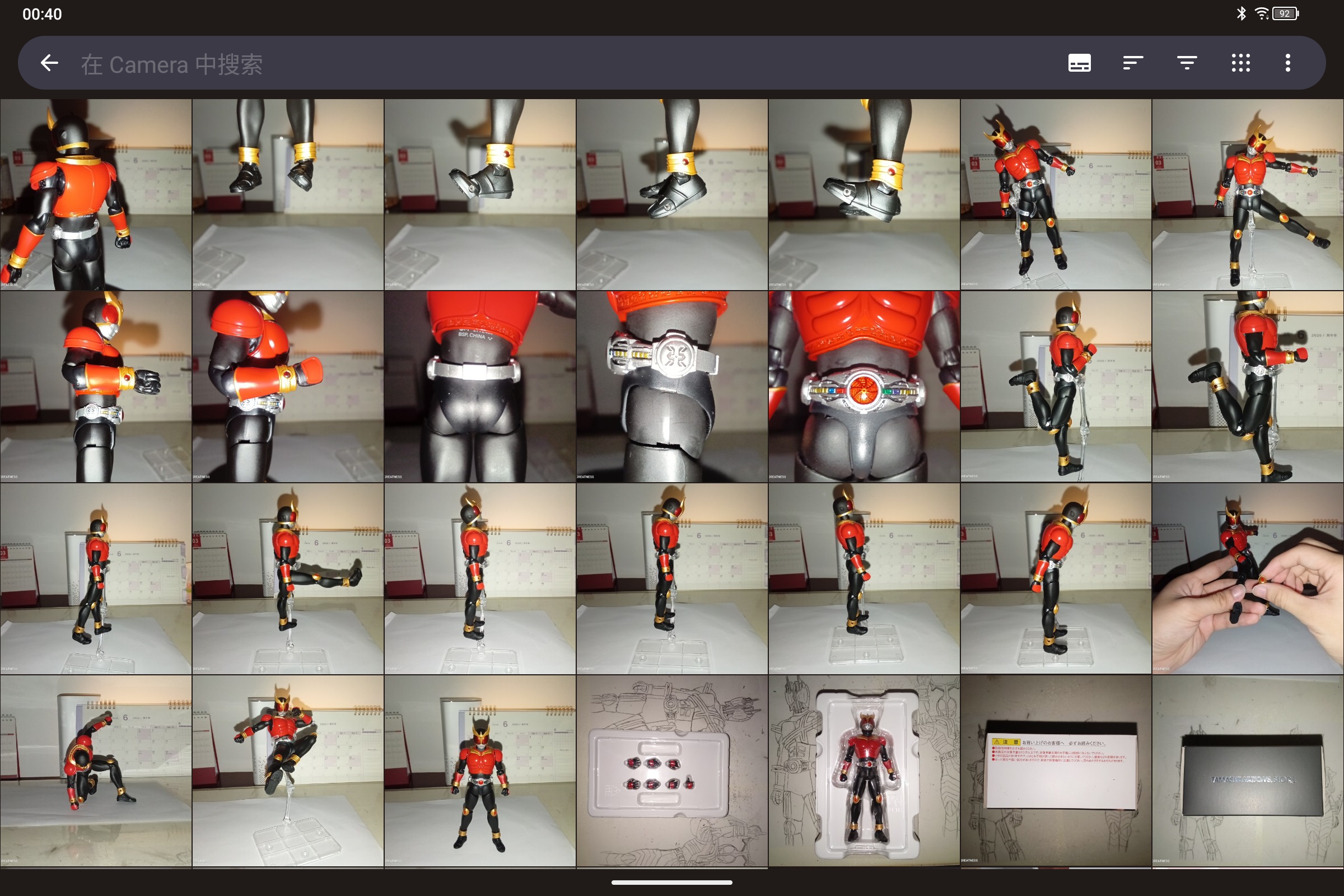1344x896 pixels.
Task: Open photo of black Tamashii Nations box
Action: click(1248, 771)
